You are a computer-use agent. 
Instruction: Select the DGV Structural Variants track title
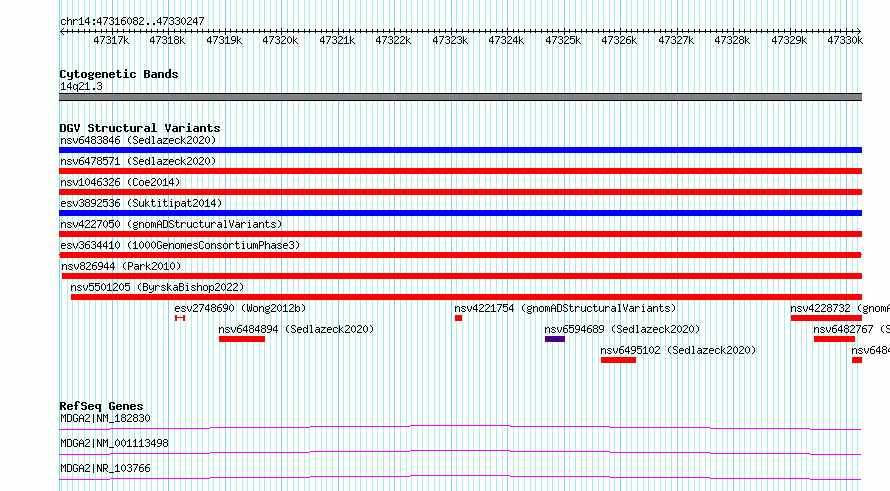(x=140, y=128)
